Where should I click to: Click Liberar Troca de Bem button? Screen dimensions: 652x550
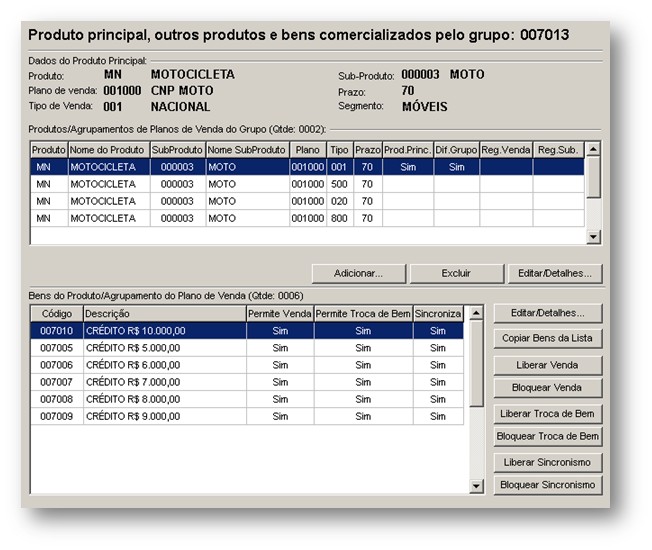tap(548, 414)
